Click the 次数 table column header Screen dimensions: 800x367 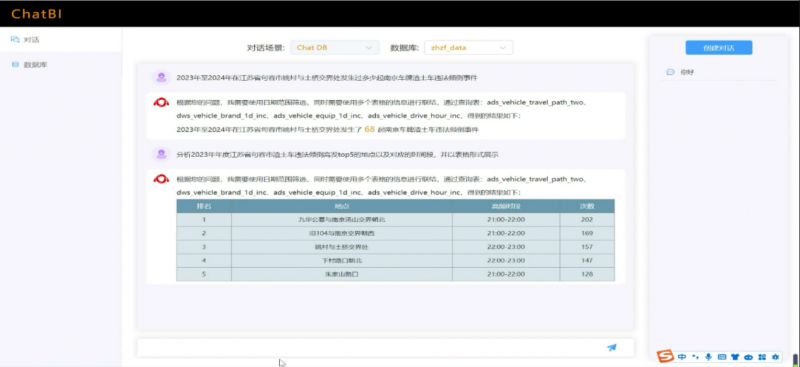[587, 206]
